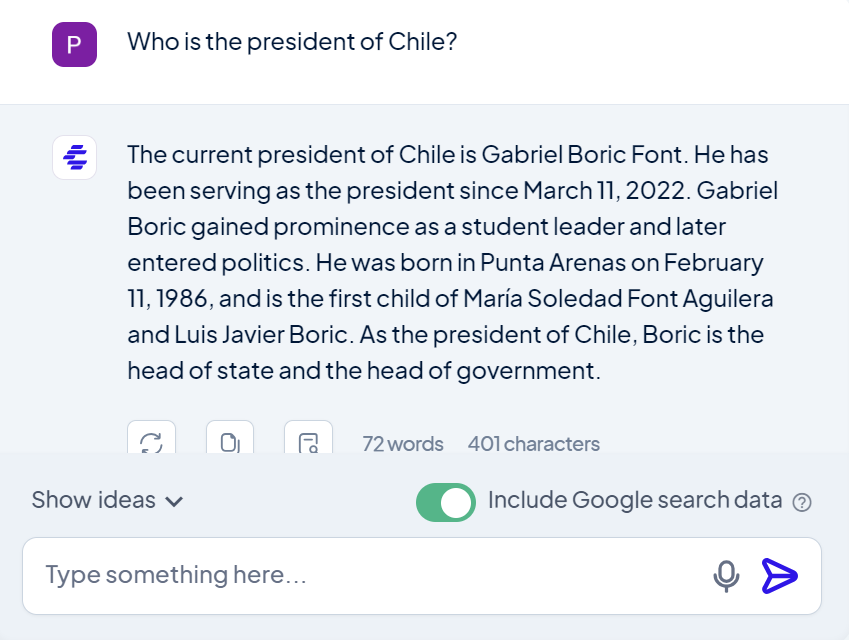The image size is (849, 640).
Task: Click the document search icon under the response
Action: (x=308, y=440)
